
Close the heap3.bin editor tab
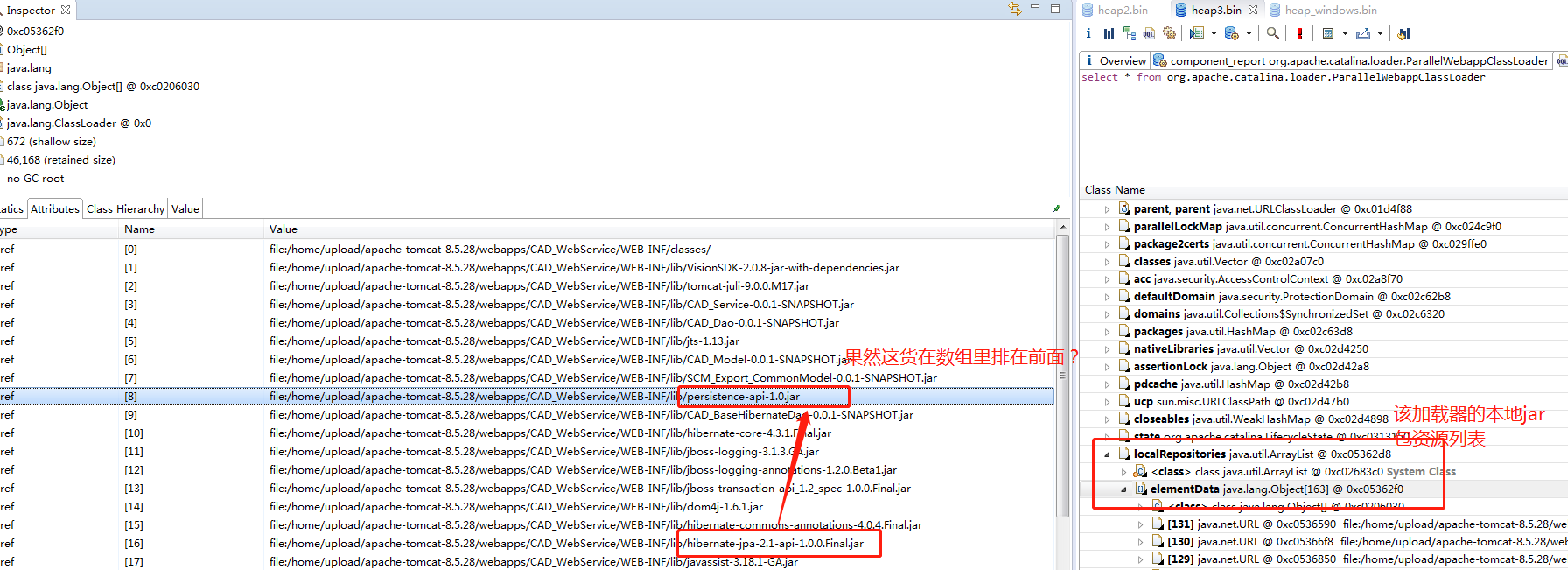tap(1253, 10)
